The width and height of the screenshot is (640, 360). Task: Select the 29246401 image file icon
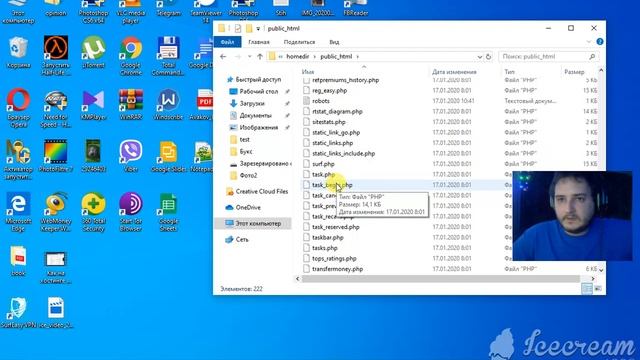pos(93,156)
